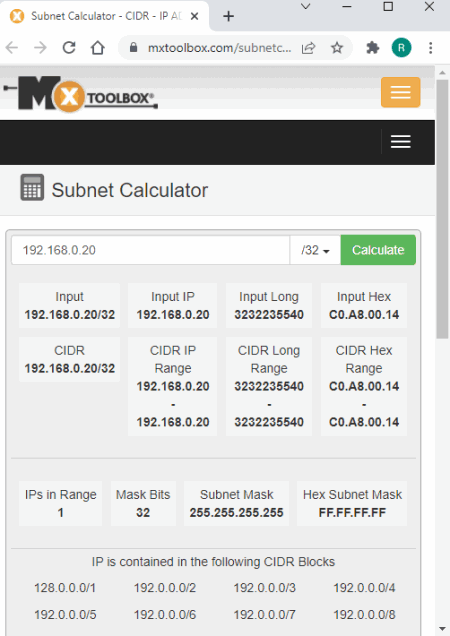450x636 pixels.
Task: Open the Extensions puzzle-piece menu
Action: (372, 48)
